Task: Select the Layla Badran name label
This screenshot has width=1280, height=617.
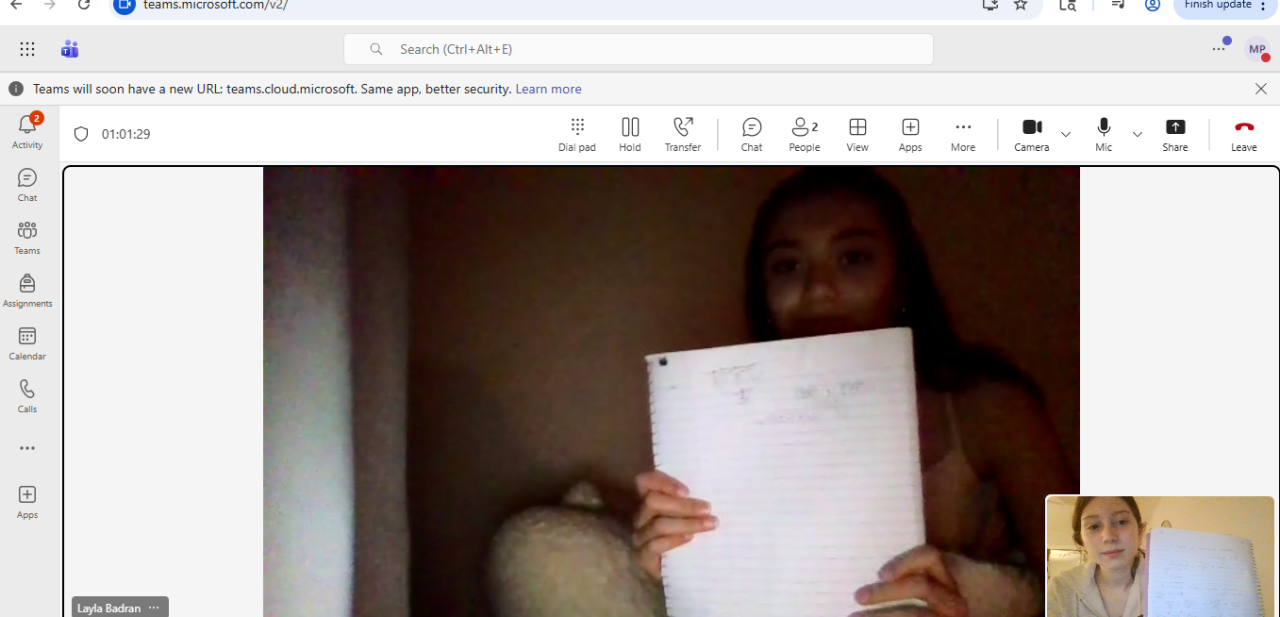Action: tap(109, 608)
